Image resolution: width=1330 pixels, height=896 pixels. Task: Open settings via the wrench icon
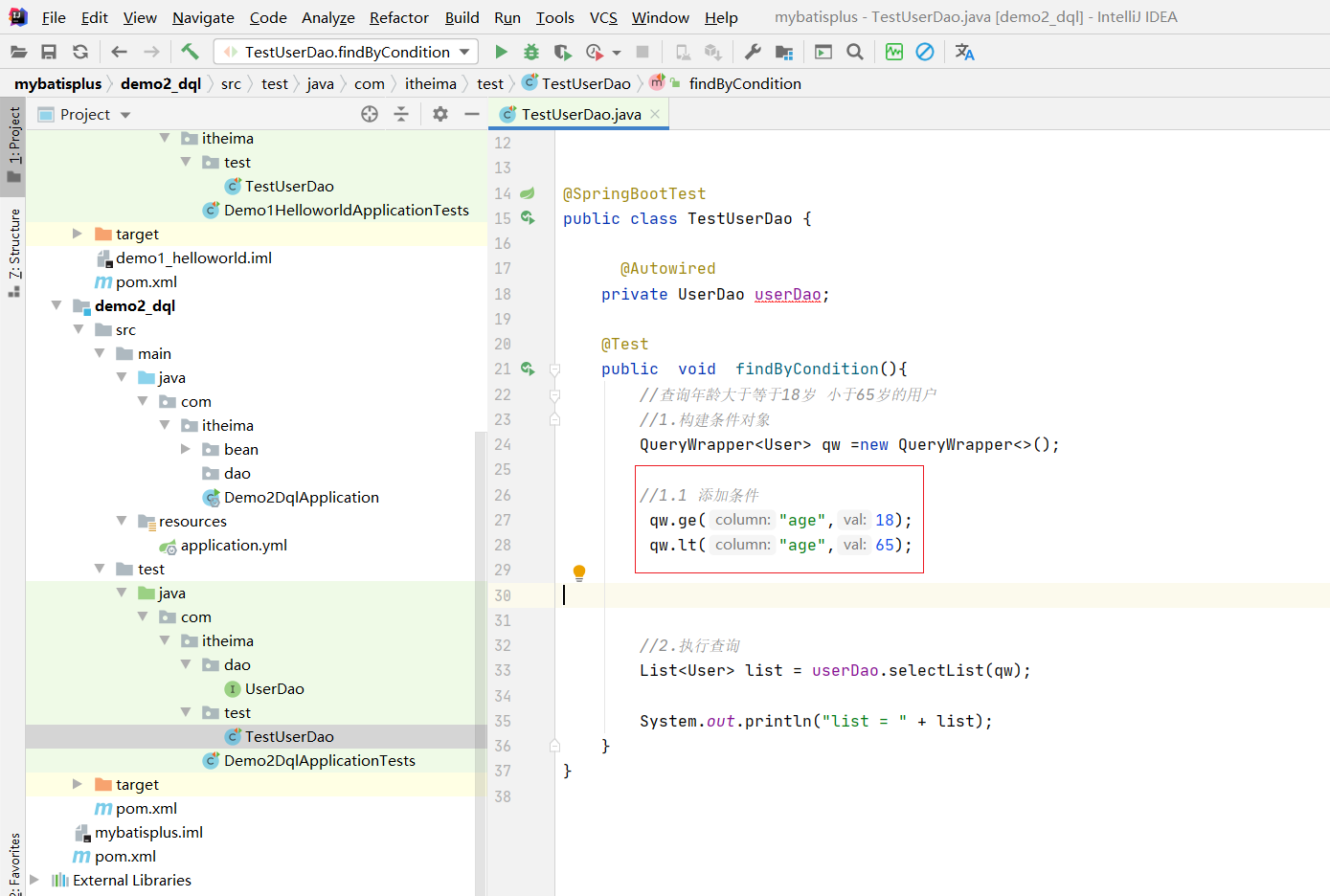point(753,52)
